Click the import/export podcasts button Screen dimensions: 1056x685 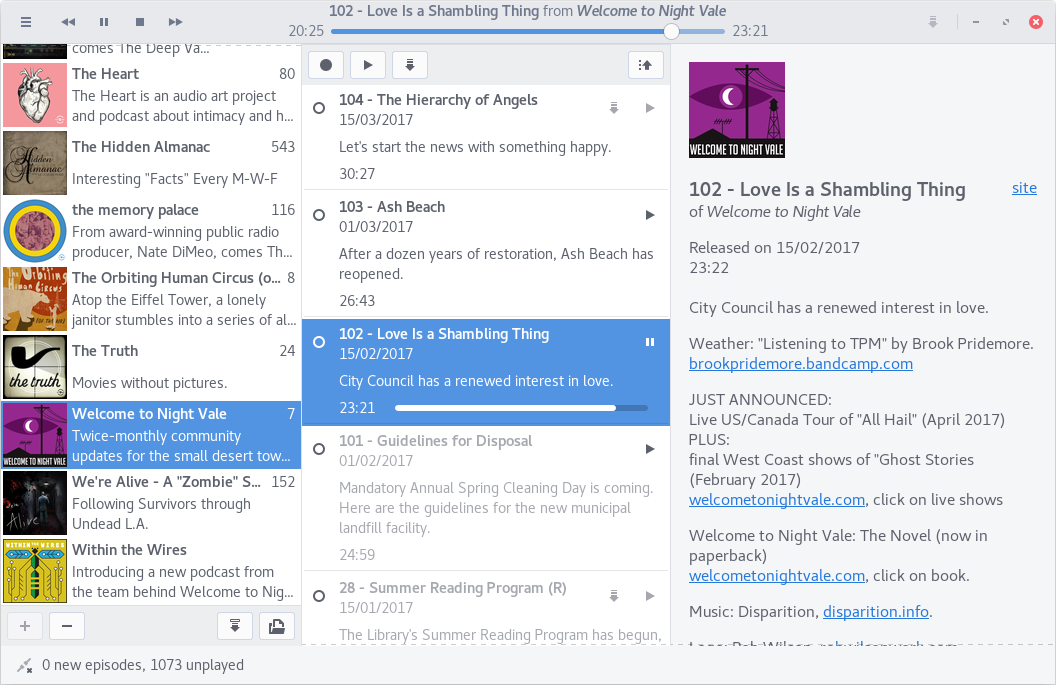click(x=277, y=626)
